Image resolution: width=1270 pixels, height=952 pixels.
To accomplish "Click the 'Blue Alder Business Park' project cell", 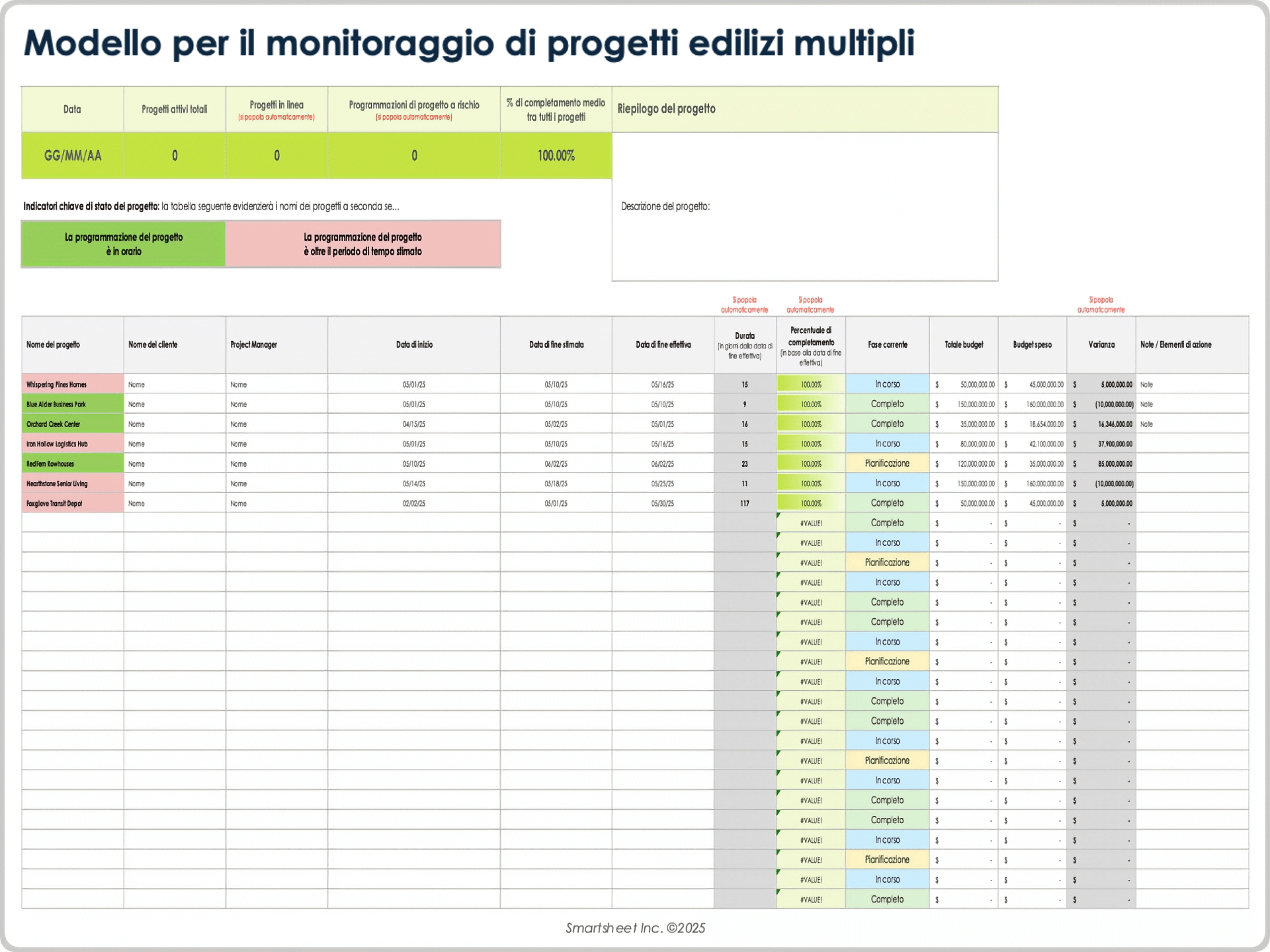I will [x=73, y=404].
